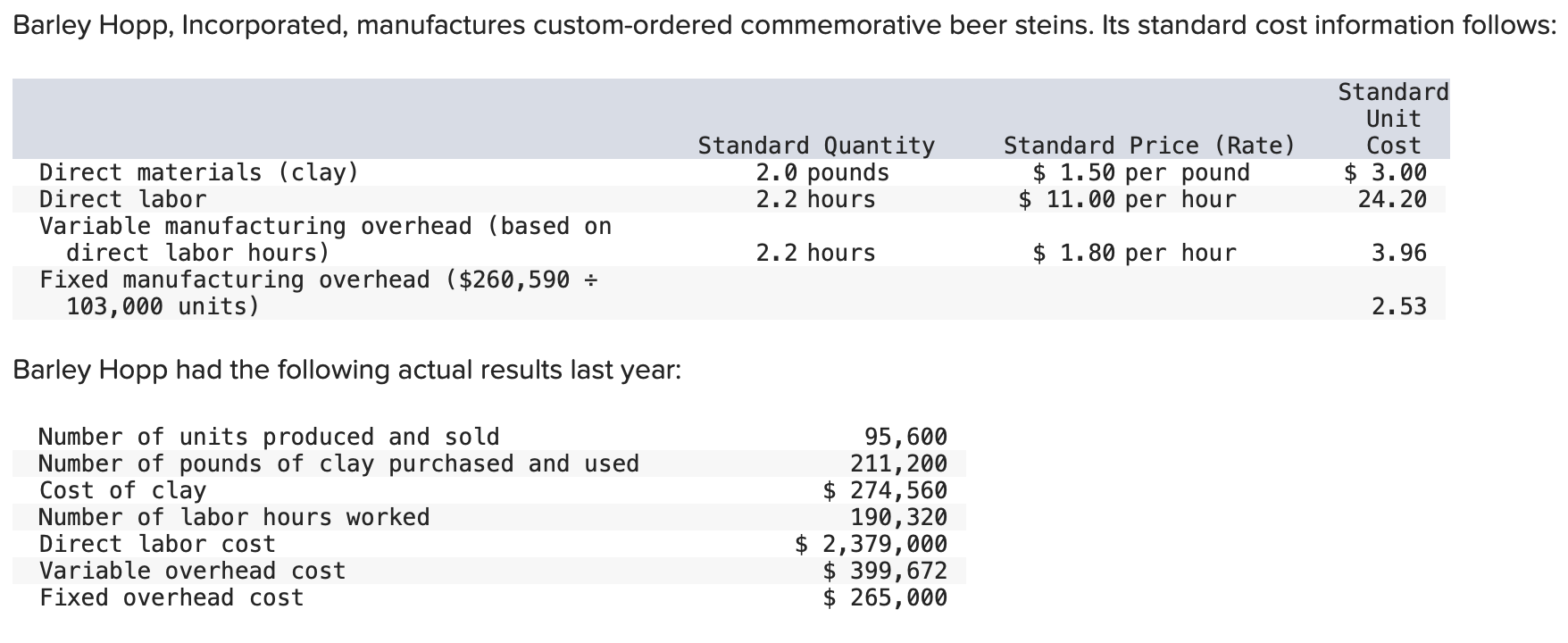Select the 24.20 direct labor unit cost
This screenshot has height=643, width=1568.
pos(1392,199)
